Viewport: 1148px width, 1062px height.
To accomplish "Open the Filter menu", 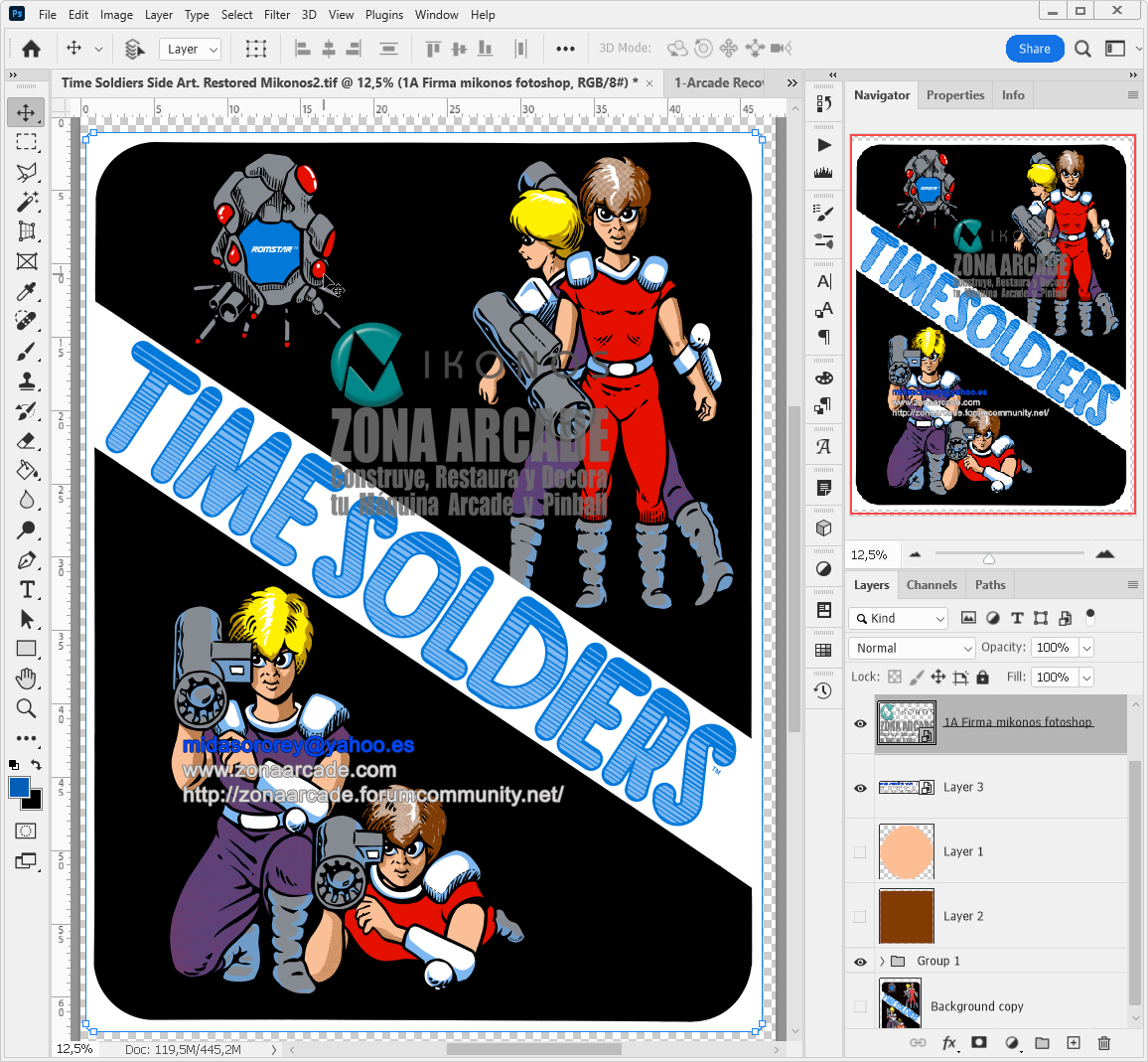I will pyautogui.click(x=277, y=15).
